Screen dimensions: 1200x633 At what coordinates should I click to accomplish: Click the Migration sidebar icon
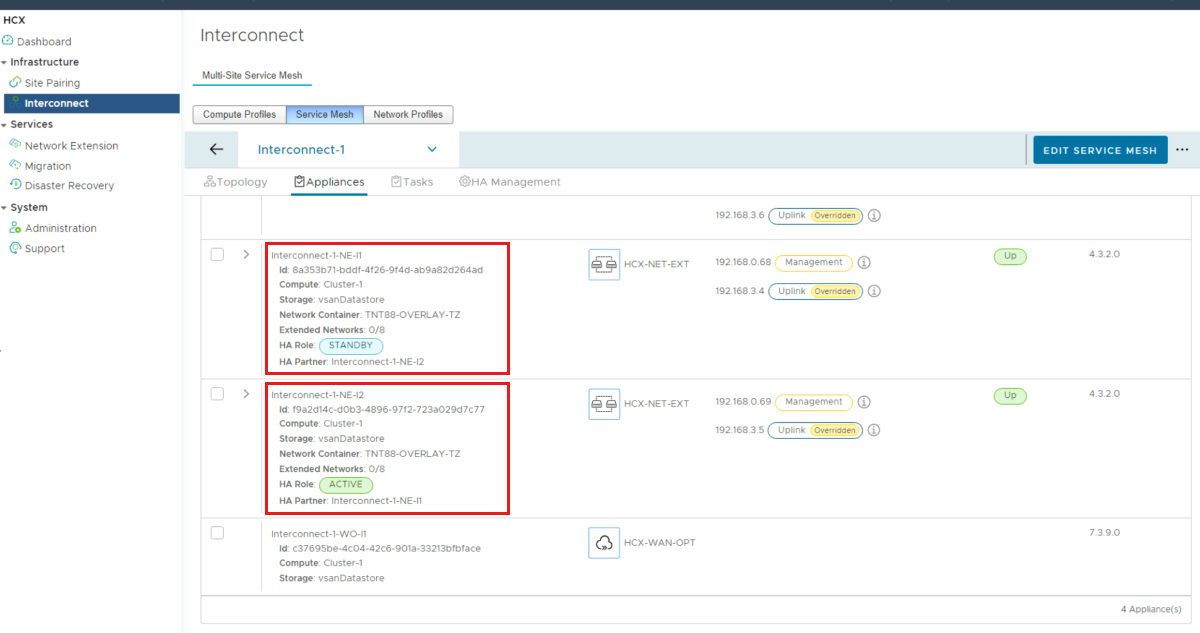pyautogui.click(x=15, y=165)
